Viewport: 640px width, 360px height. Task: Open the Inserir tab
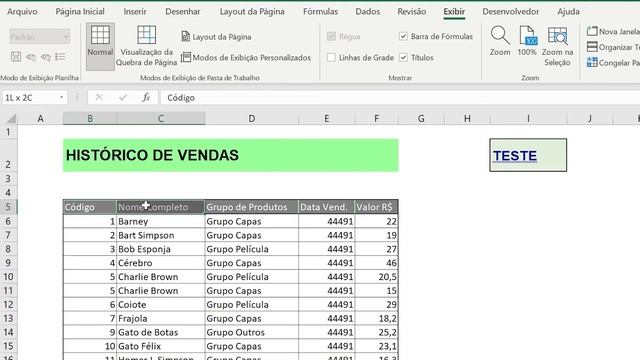[x=135, y=11]
